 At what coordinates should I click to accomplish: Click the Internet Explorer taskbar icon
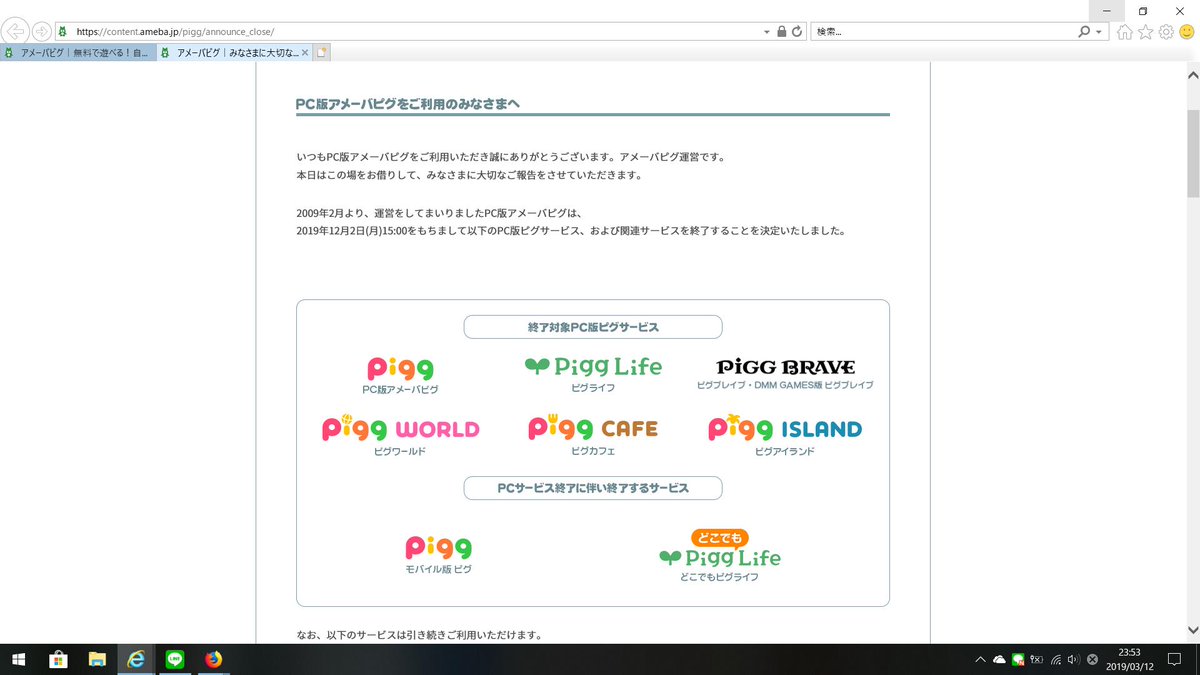tap(136, 659)
